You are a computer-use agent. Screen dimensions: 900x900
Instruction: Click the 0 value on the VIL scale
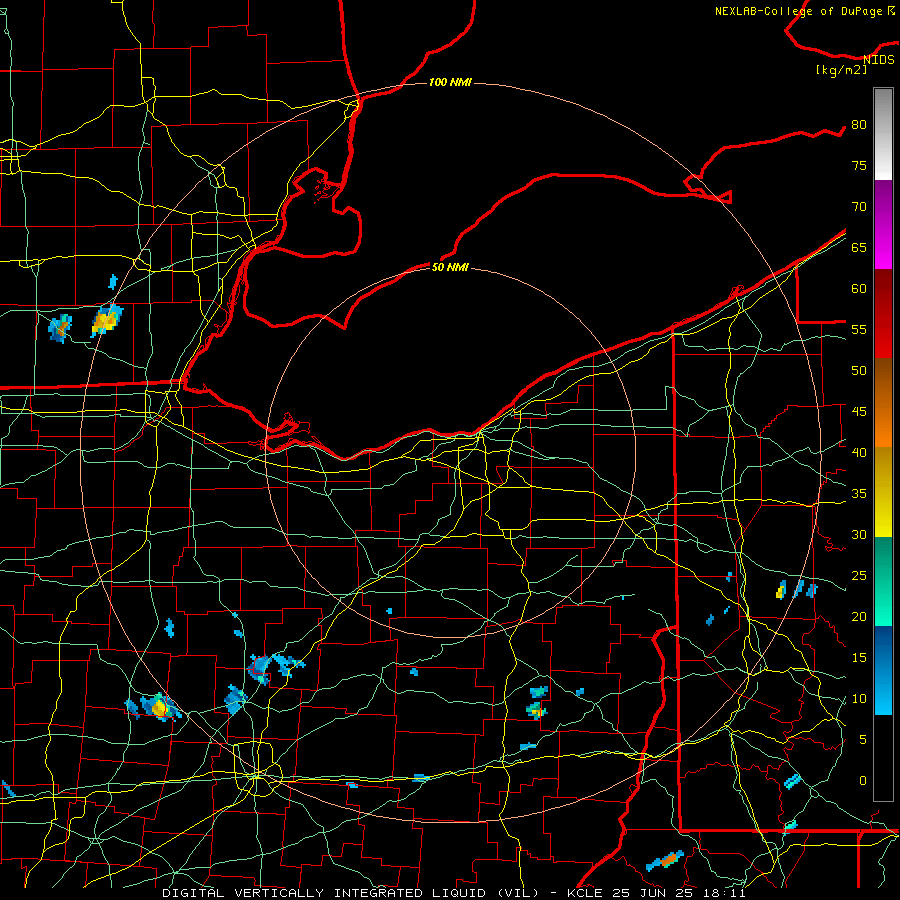click(863, 781)
